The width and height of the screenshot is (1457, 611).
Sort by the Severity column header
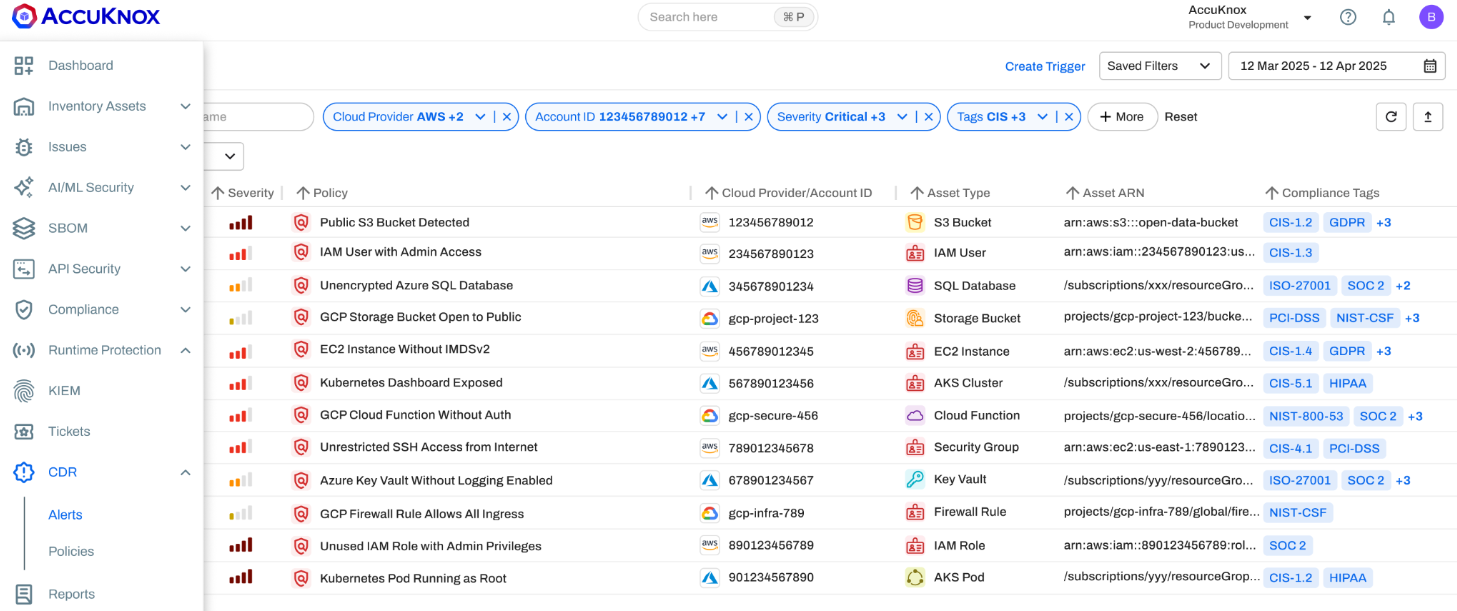coord(249,193)
